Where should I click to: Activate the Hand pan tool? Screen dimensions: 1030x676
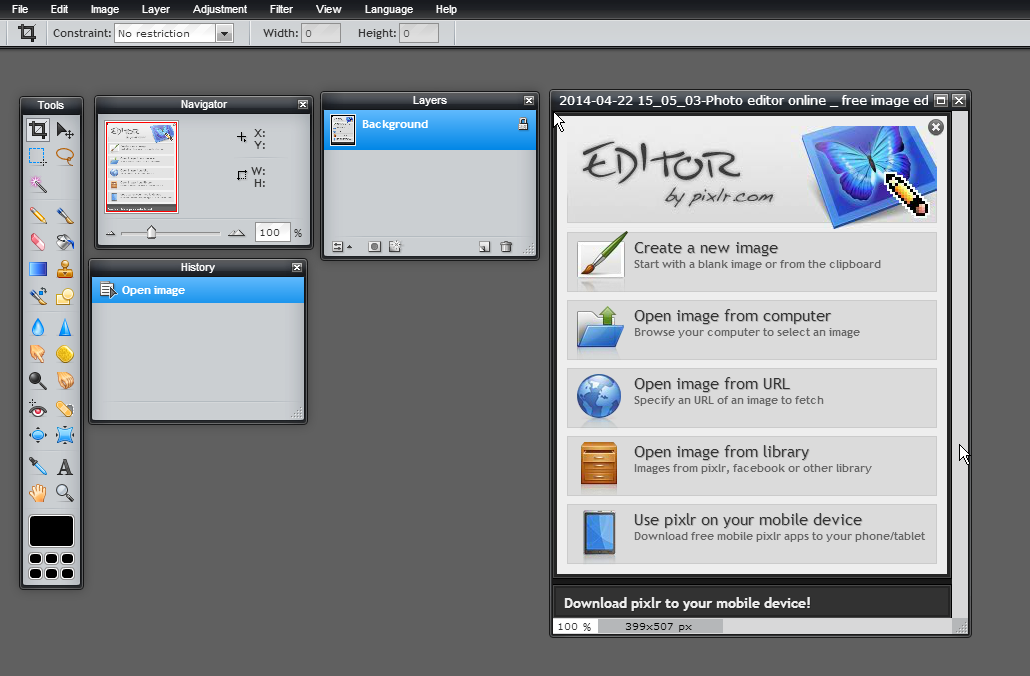pos(37,493)
